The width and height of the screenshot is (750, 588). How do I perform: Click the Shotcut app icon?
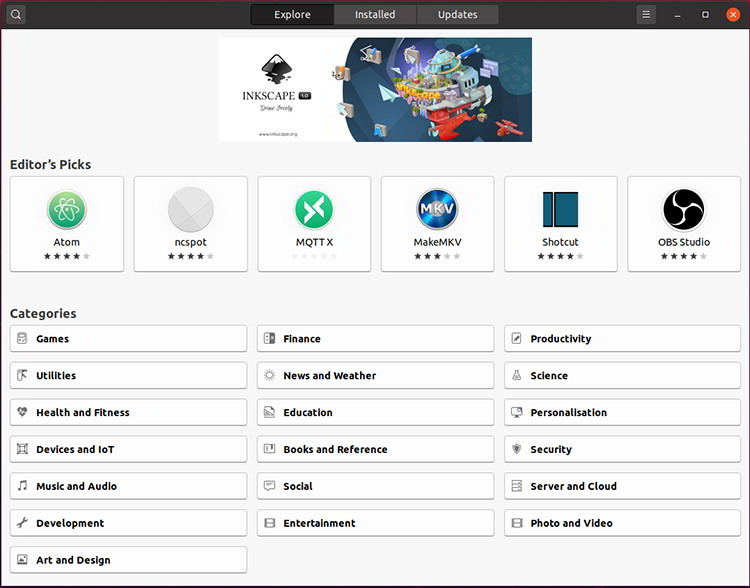click(x=561, y=210)
